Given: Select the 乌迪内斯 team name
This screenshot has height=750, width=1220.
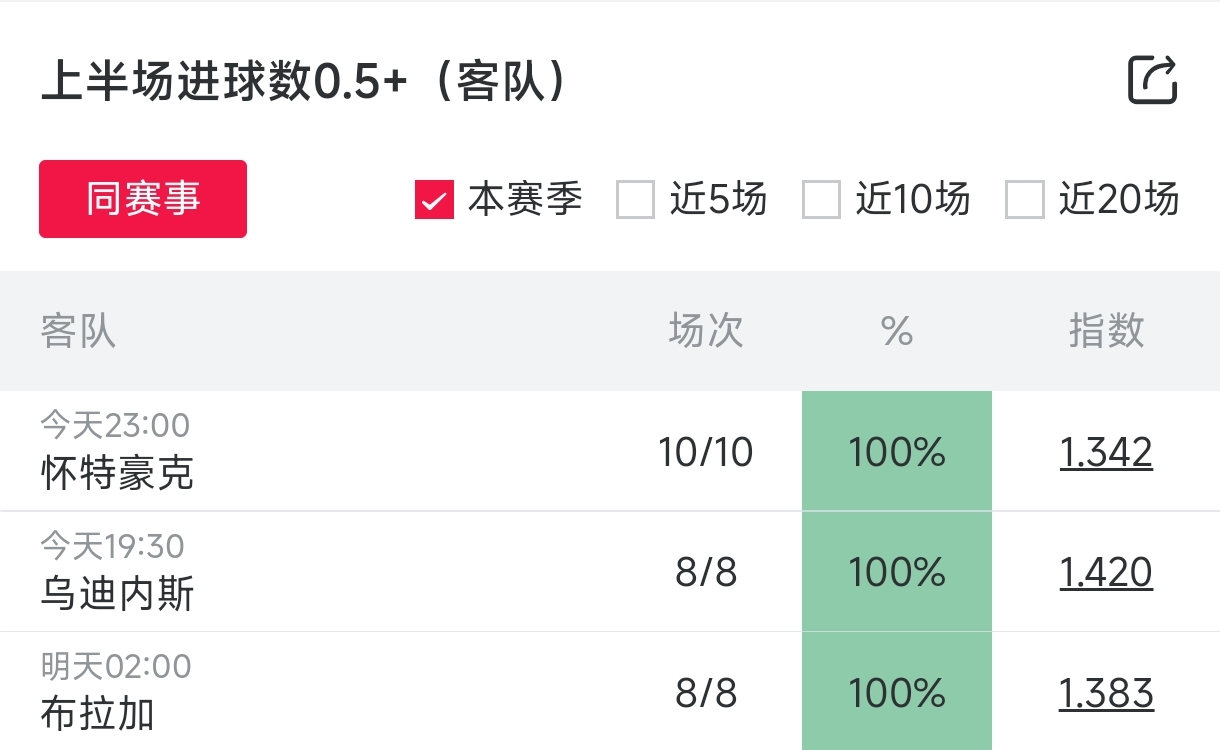Looking at the screenshot, I should pyautogui.click(x=118, y=594).
